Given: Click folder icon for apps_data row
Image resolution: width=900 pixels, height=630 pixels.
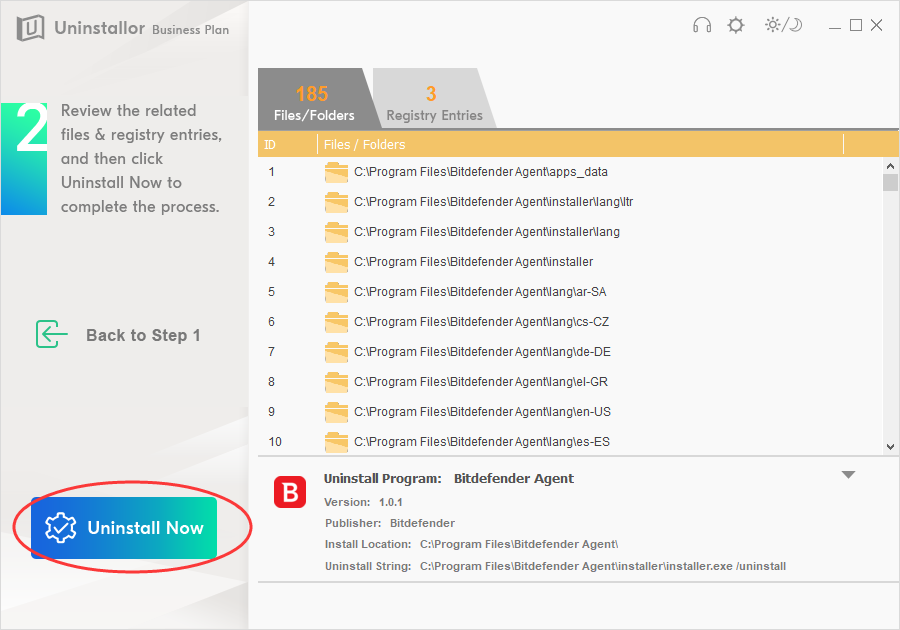Looking at the screenshot, I should tap(336, 172).
